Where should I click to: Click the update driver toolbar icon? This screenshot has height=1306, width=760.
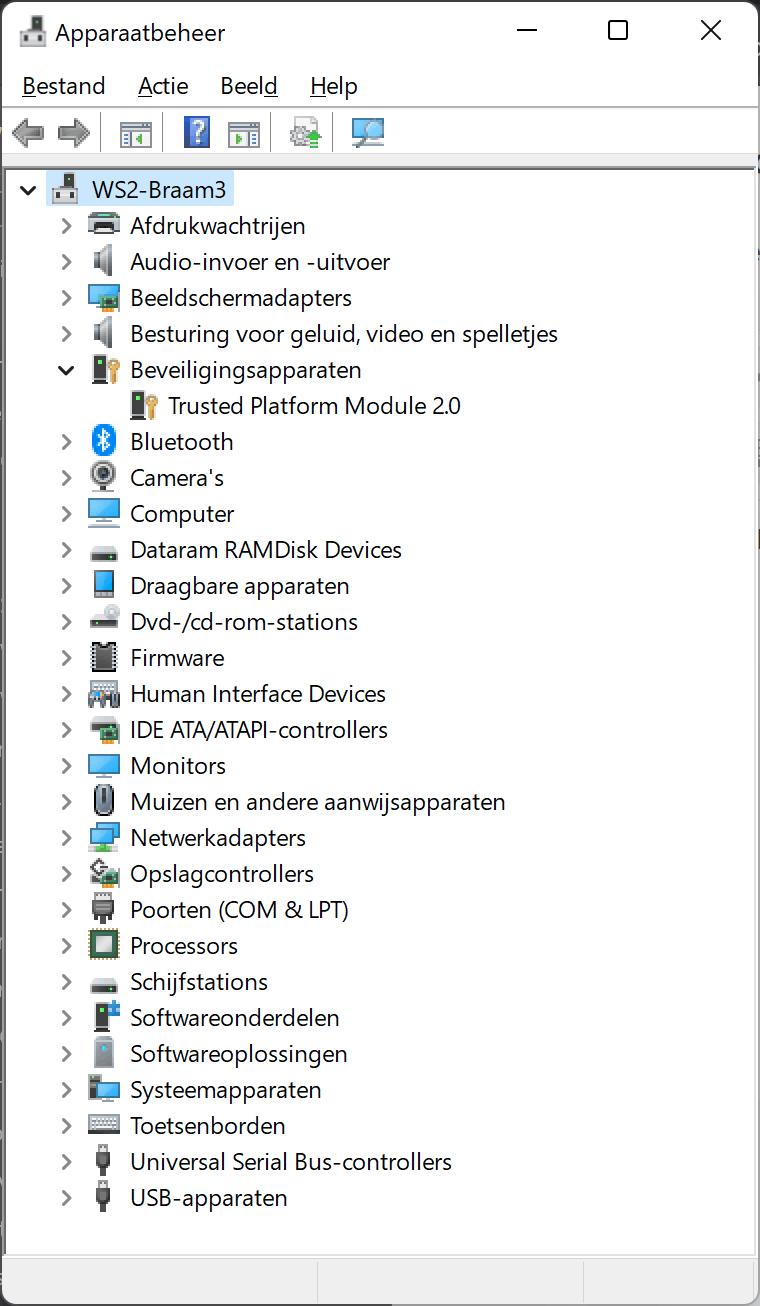click(x=304, y=132)
